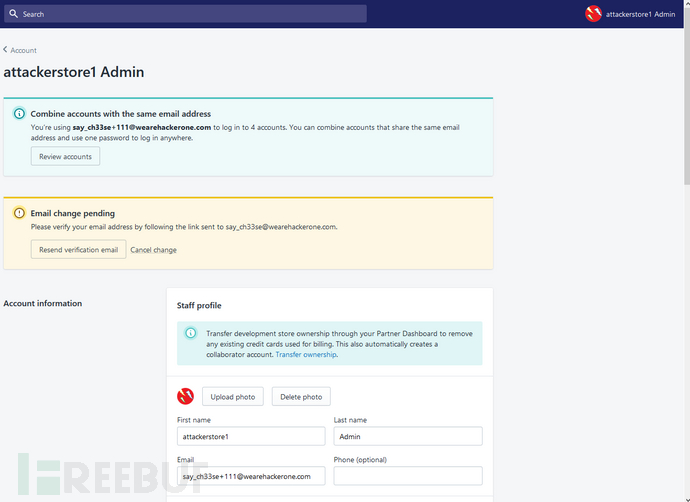
Task: Click the Review accounts button
Action: click(65, 156)
